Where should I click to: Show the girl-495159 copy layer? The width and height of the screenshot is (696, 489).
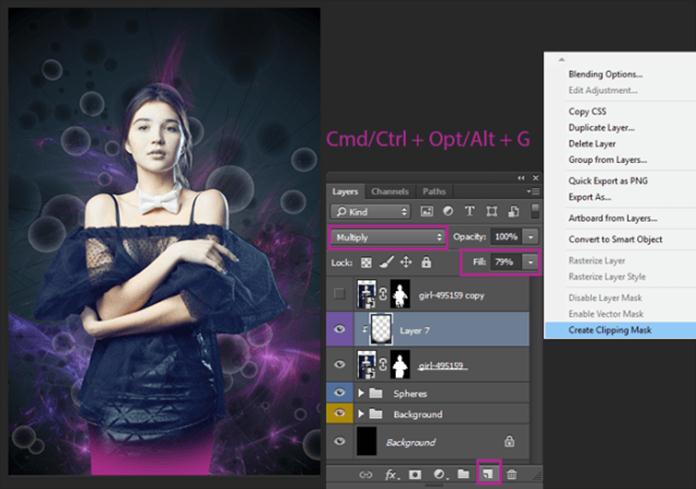pyautogui.click(x=342, y=291)
